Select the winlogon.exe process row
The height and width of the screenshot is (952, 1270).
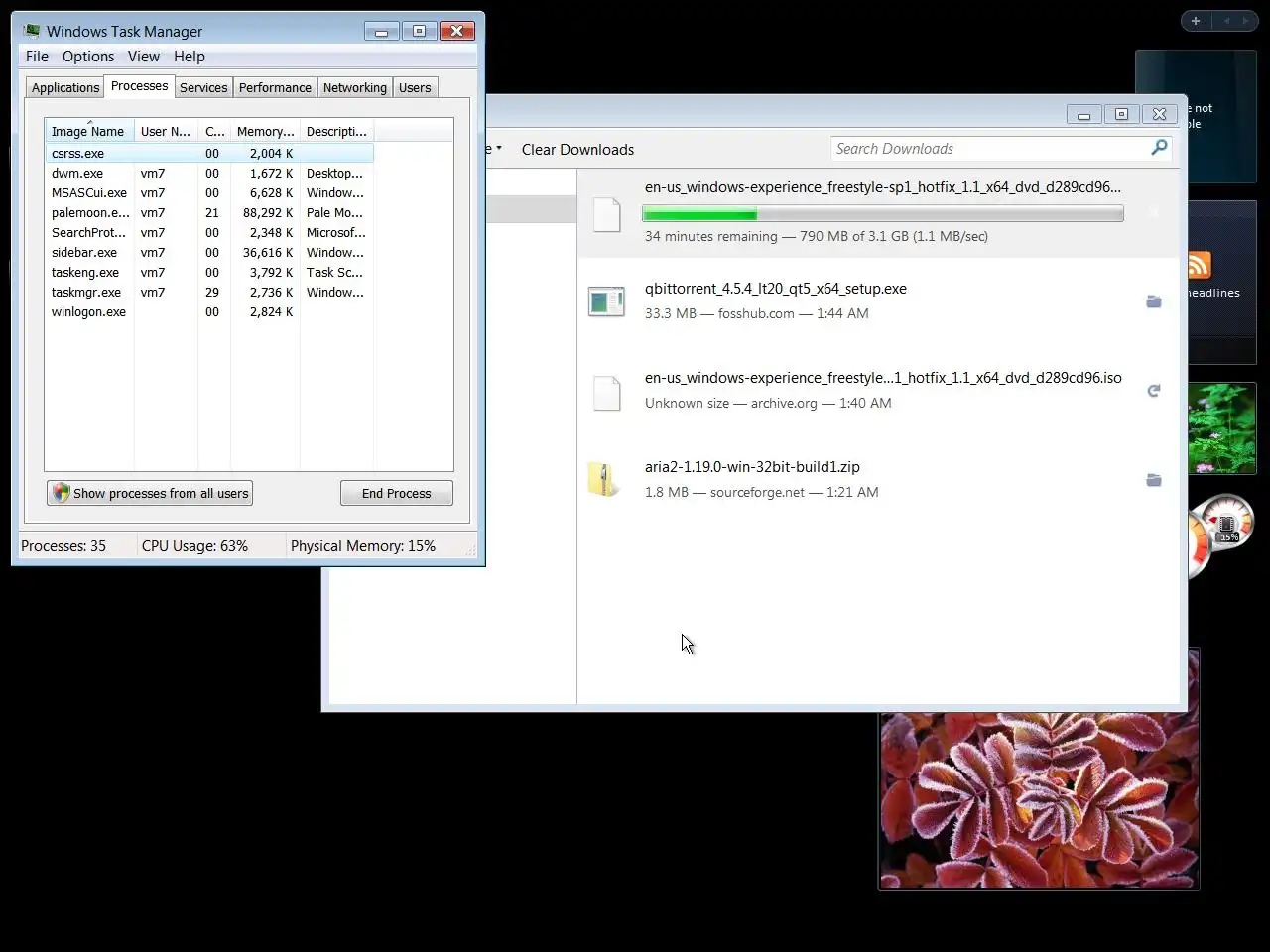point(209,311)
